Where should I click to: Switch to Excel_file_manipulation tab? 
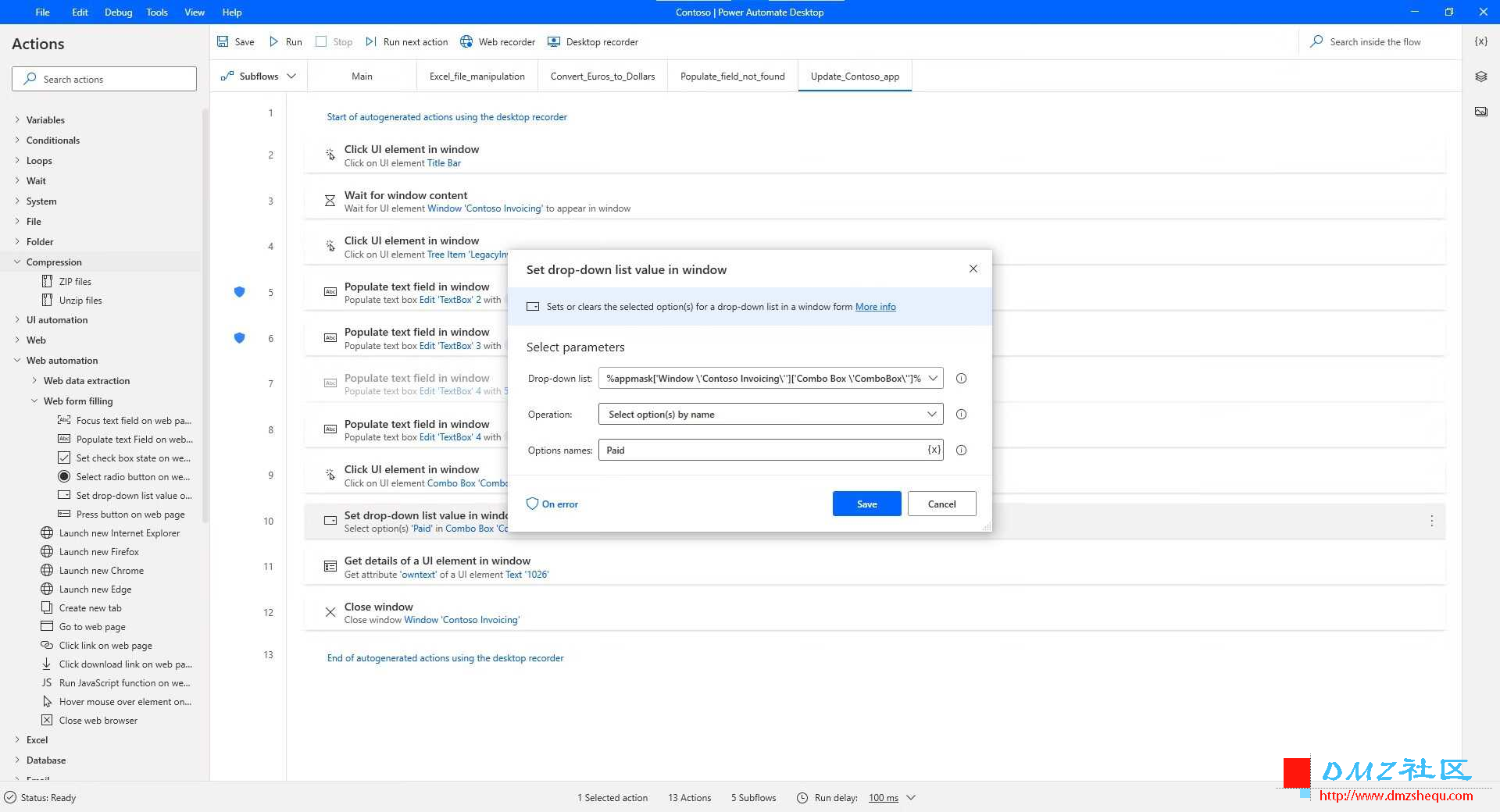[477, 76]
